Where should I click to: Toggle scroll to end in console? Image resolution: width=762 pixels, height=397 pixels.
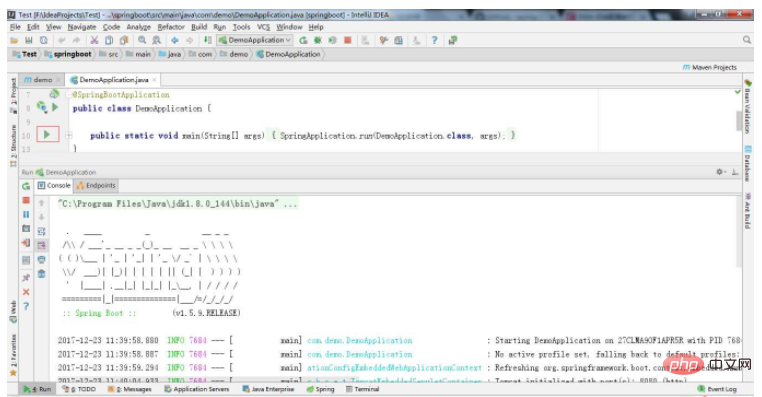[x=42, y=245]
